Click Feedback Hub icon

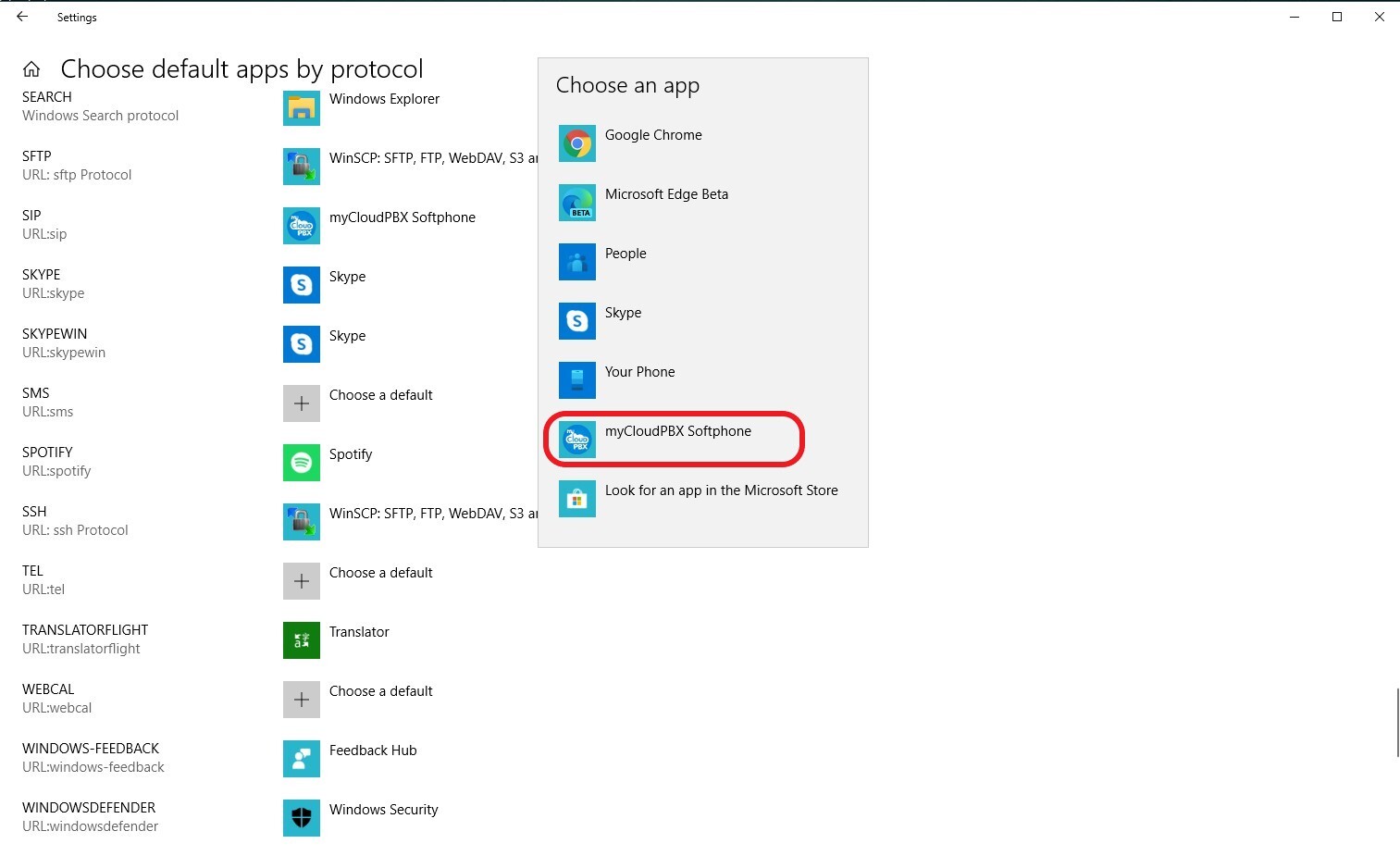302,759
